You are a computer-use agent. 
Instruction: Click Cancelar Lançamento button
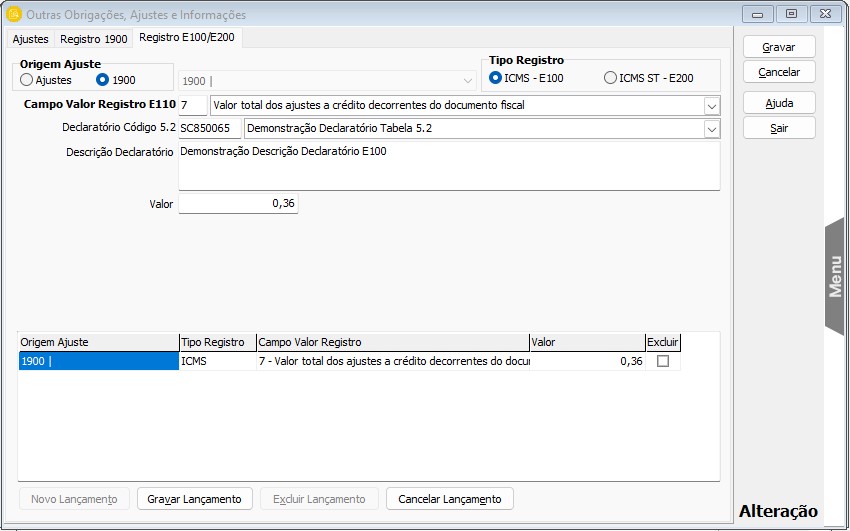coord(449,499)
